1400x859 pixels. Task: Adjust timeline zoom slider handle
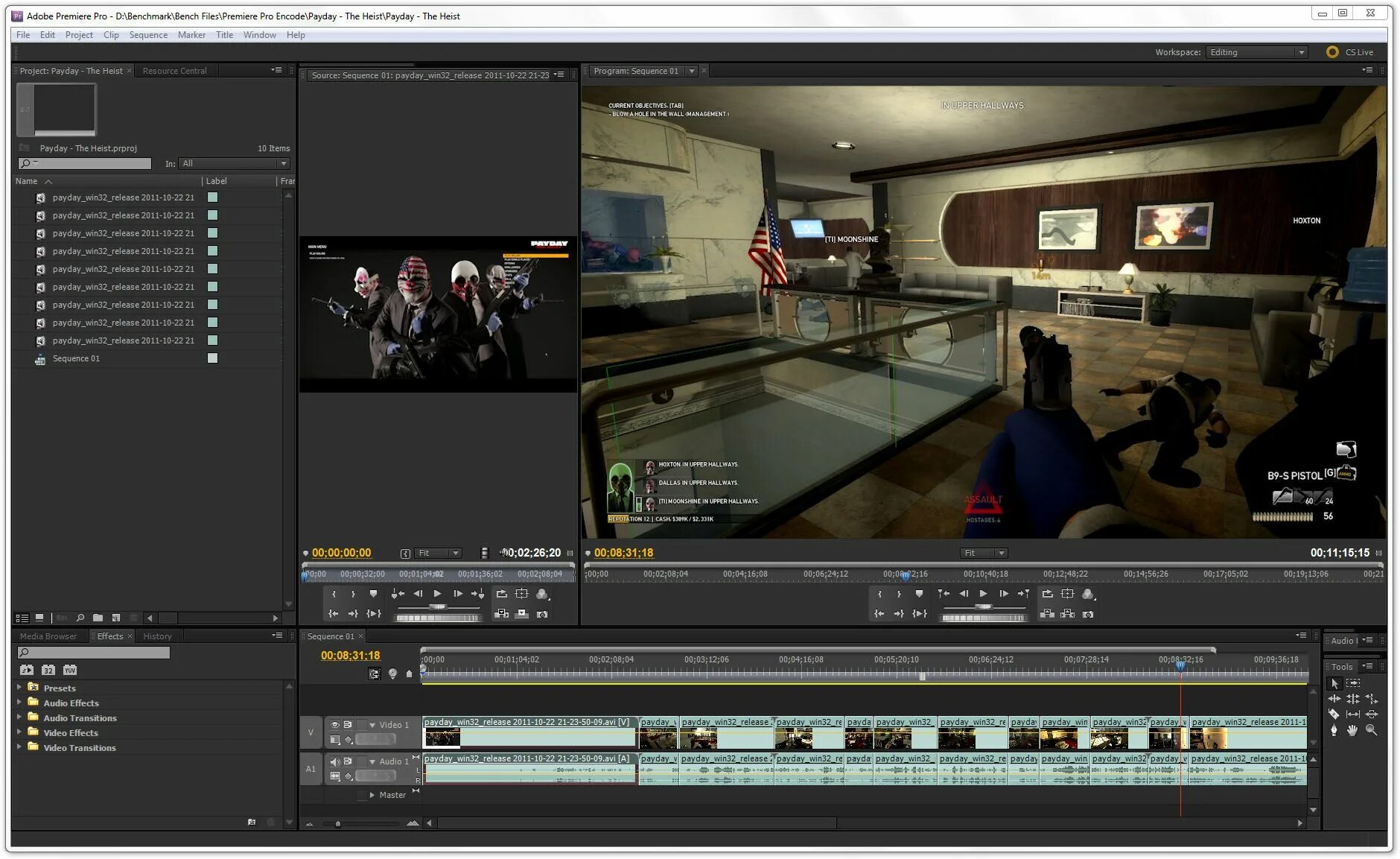point(337,823)
